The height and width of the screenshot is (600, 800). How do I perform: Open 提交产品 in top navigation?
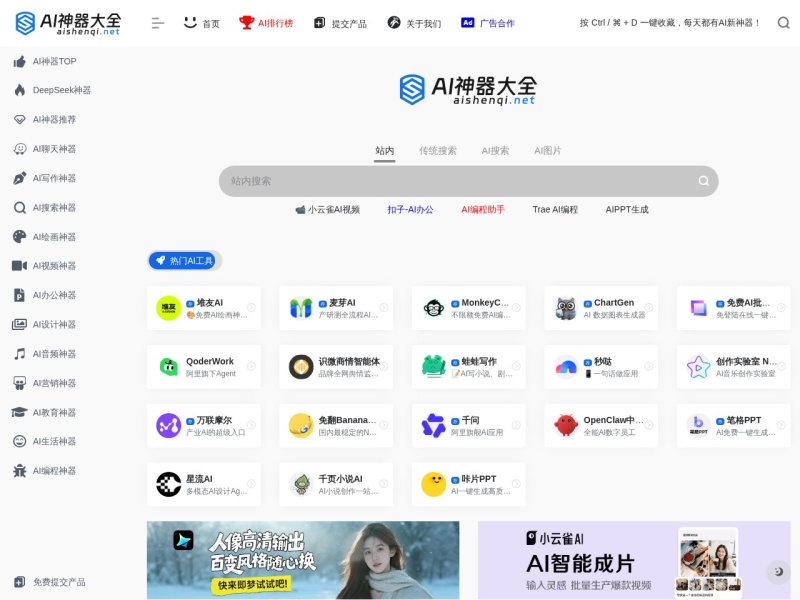(340, 23)
